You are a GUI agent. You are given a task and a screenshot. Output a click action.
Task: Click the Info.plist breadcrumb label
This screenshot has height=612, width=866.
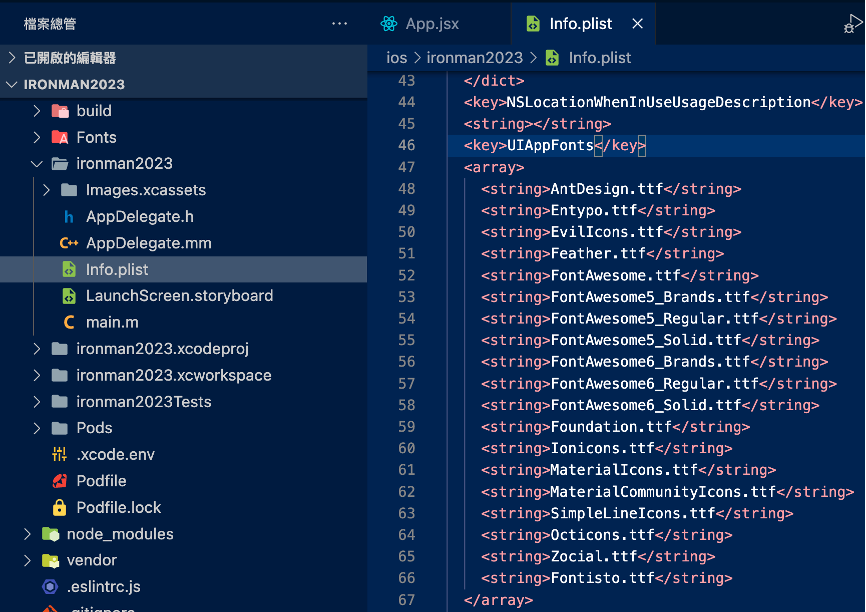tap(600, 58)
